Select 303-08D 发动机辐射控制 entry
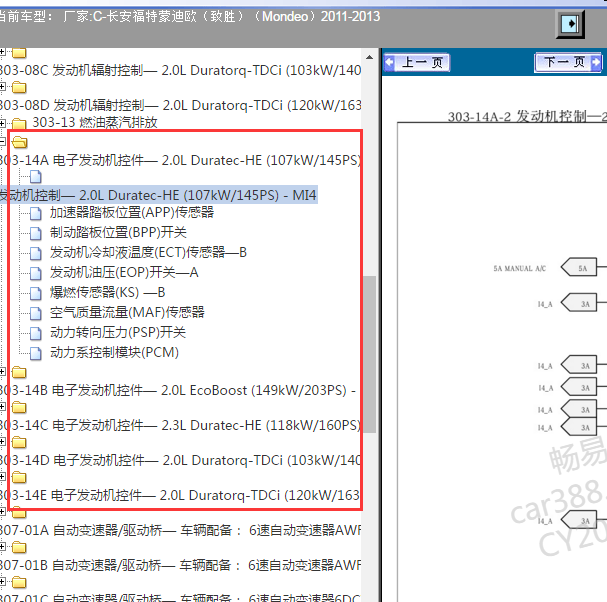Screen dimensions: 607x602 click(180, 105)
